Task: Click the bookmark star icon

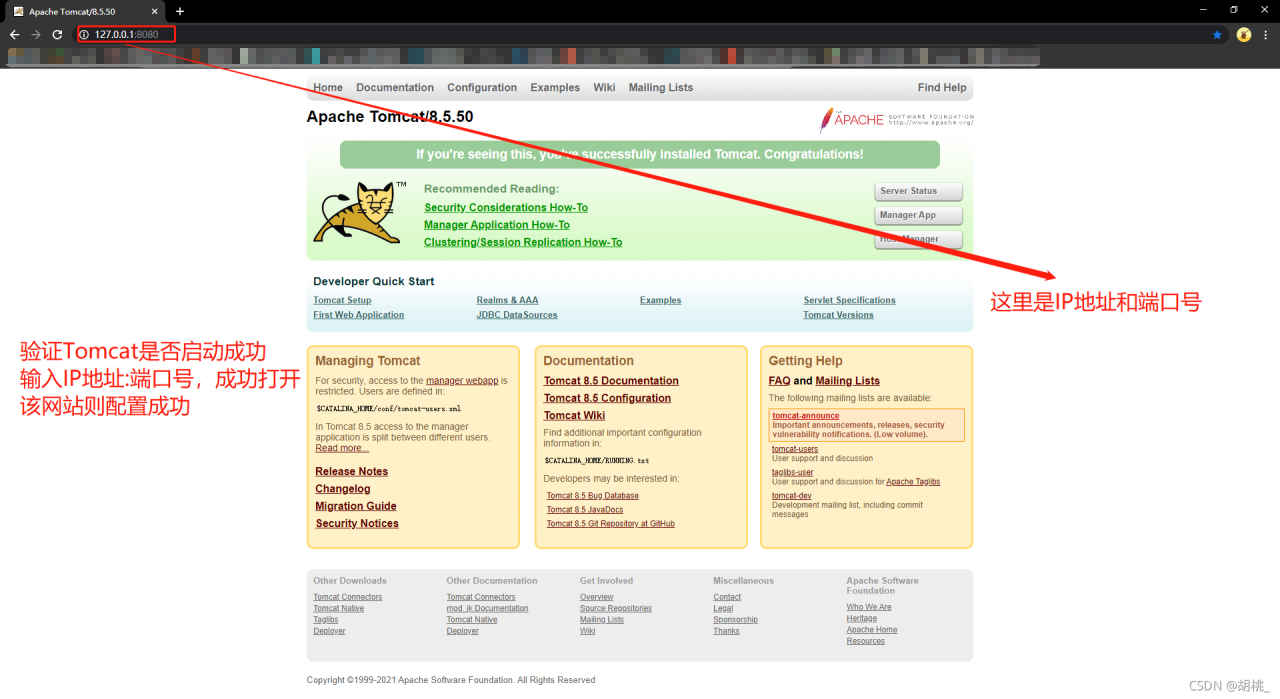Action: tap(1217, 34)
